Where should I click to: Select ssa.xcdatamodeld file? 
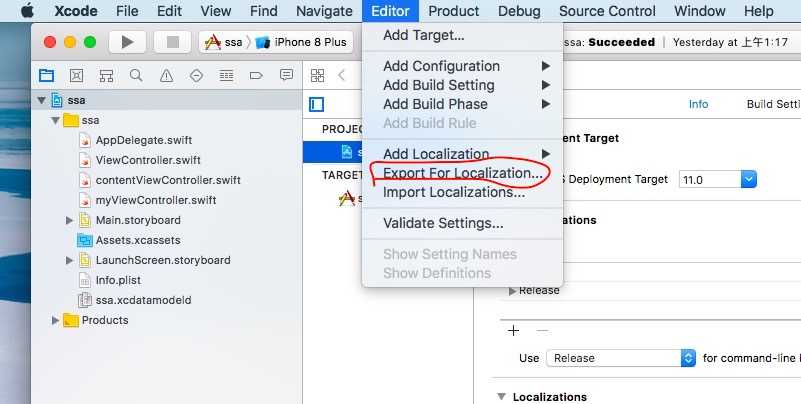click(143, 300)
